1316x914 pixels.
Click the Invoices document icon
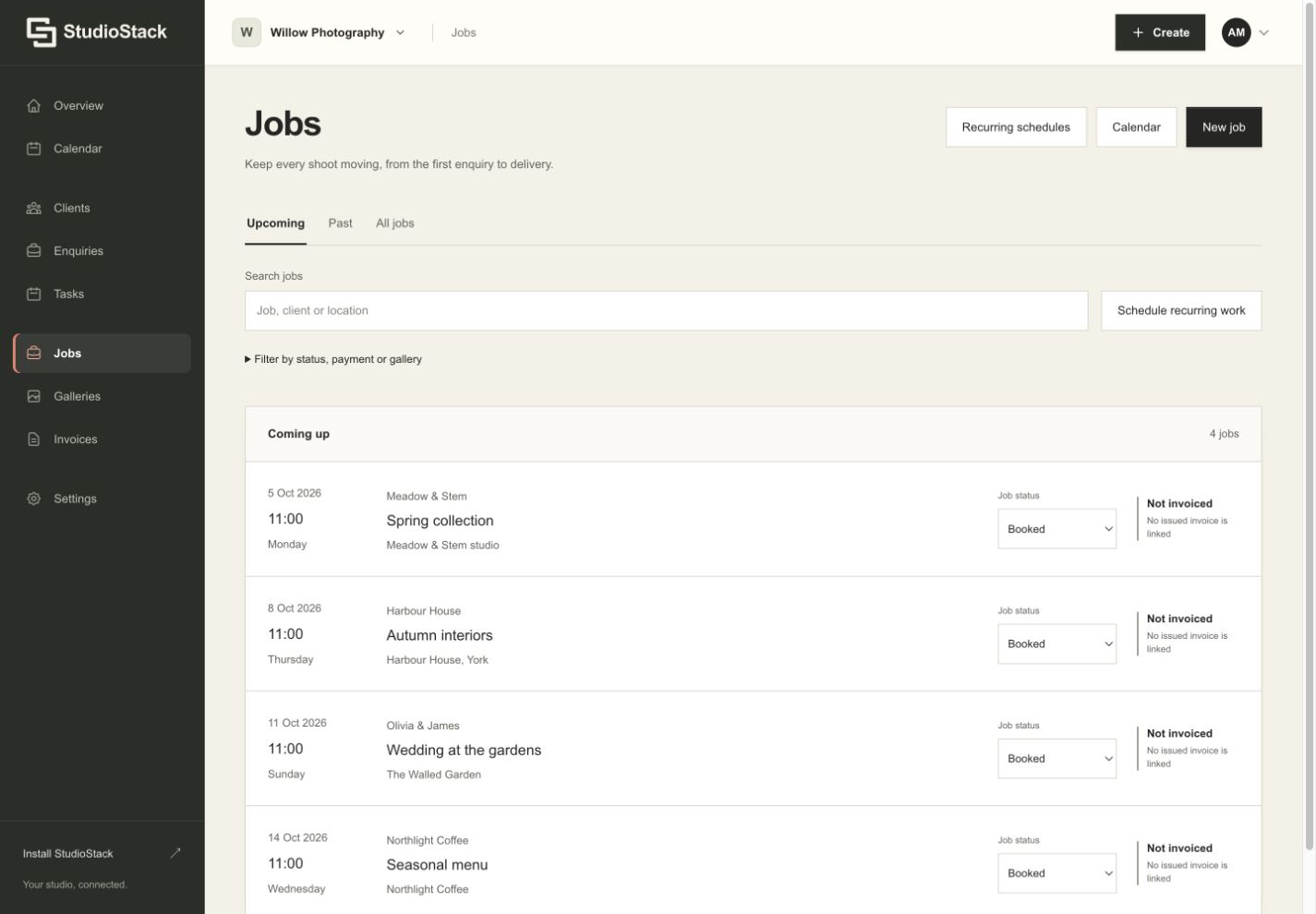[34, 439]
